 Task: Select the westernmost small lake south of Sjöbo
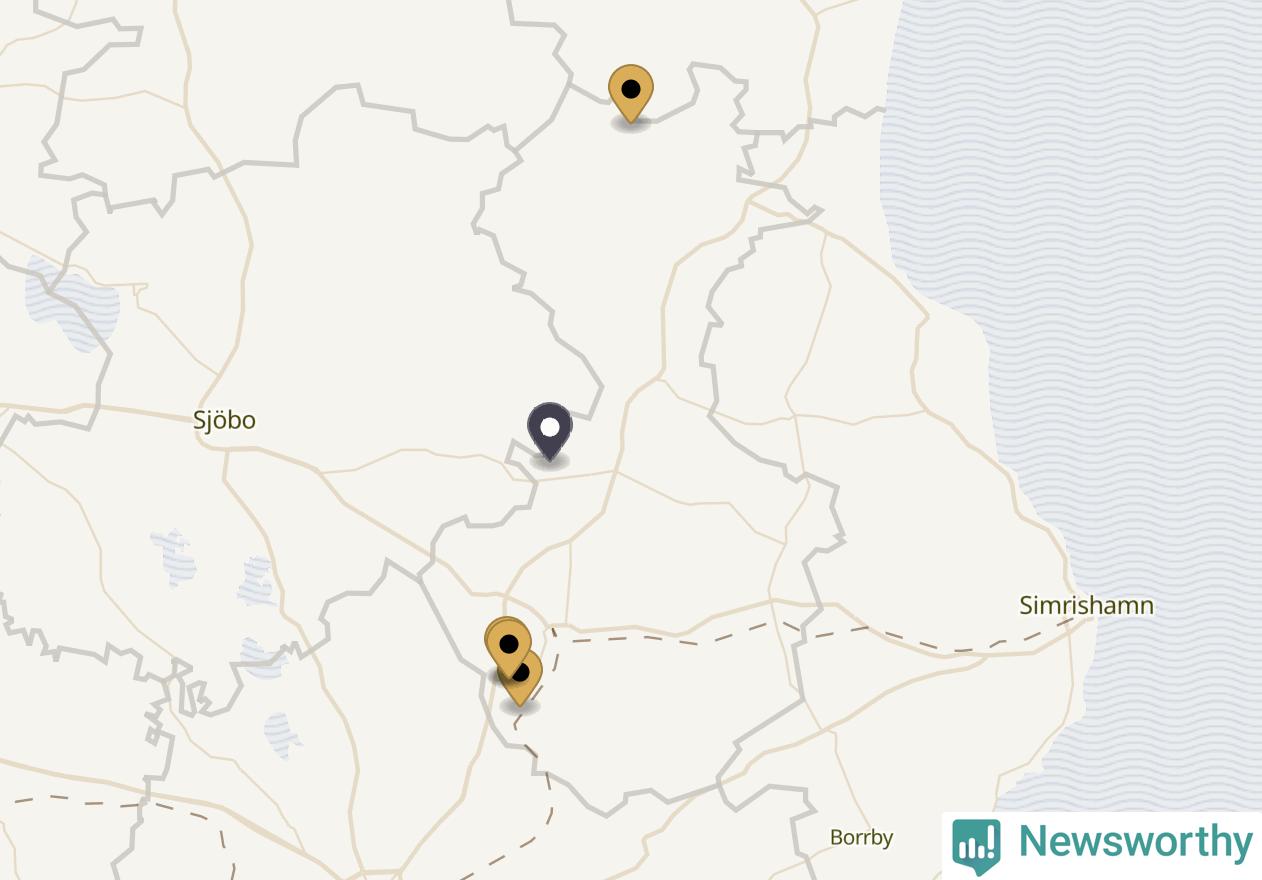coord(174,558)
